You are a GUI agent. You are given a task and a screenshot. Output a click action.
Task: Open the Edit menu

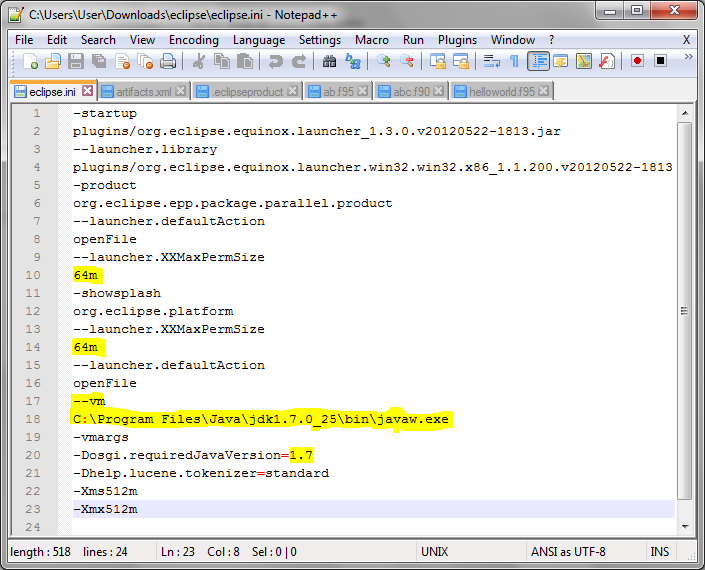(x=57, y=40)
